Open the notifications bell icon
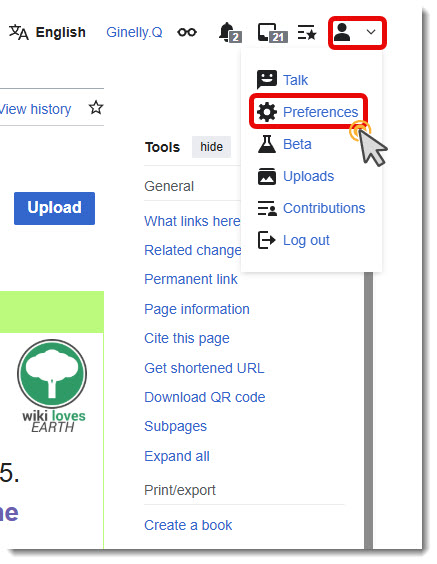Viewport: 437px width, 564px height. pyautogui.click(x=230, y=32)
